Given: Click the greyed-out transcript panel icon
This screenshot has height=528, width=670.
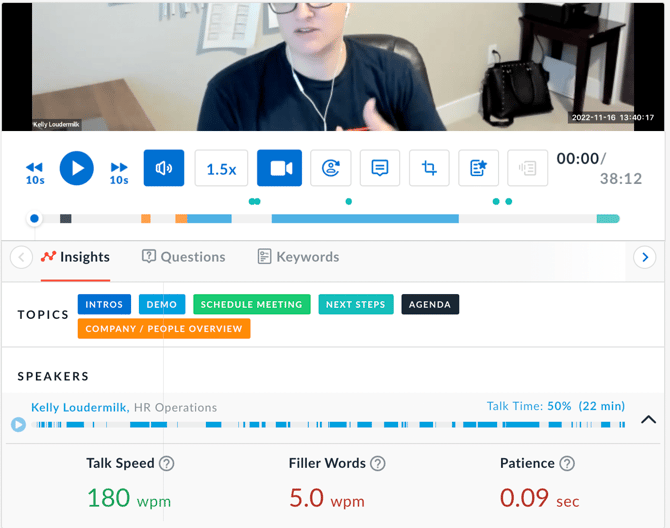Looking at the screenshot, I should point(527,169).
